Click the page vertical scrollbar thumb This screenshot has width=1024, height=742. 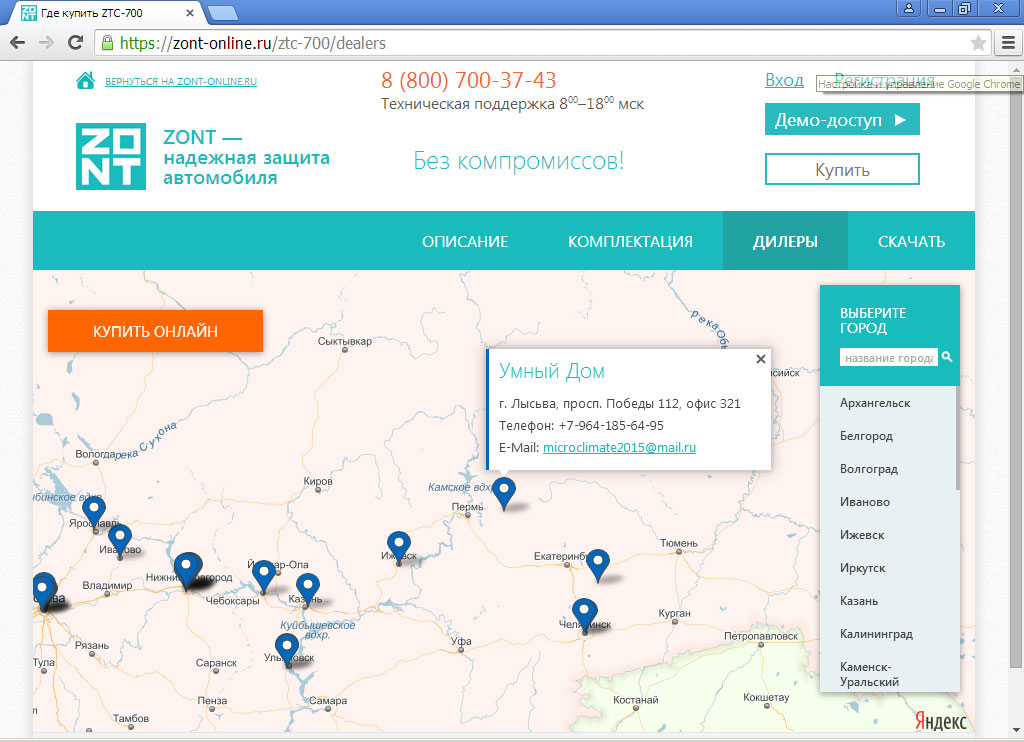[x=1016, y=372]
